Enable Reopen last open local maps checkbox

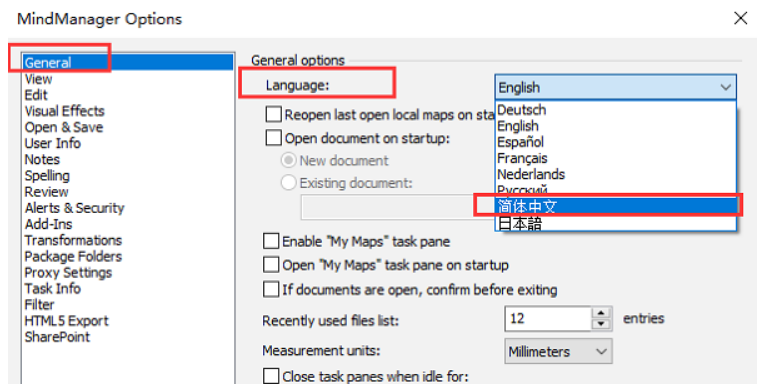274,115
